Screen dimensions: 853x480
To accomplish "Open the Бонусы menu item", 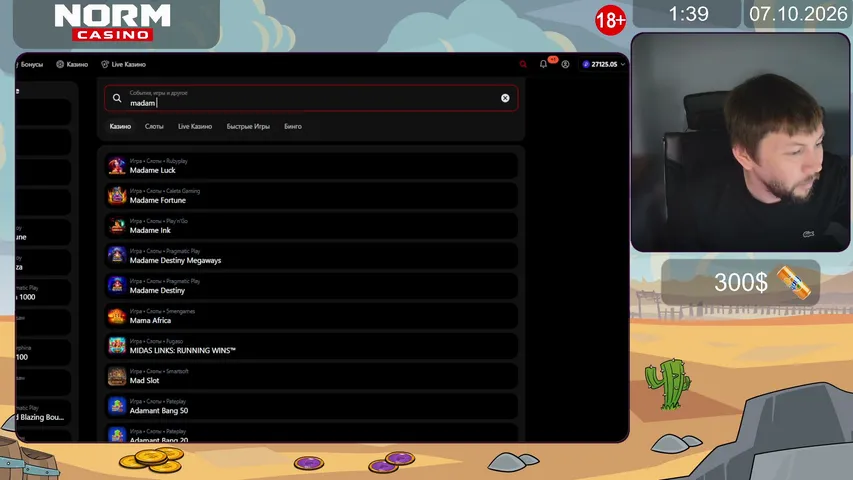I will click(x=30, y=64).
